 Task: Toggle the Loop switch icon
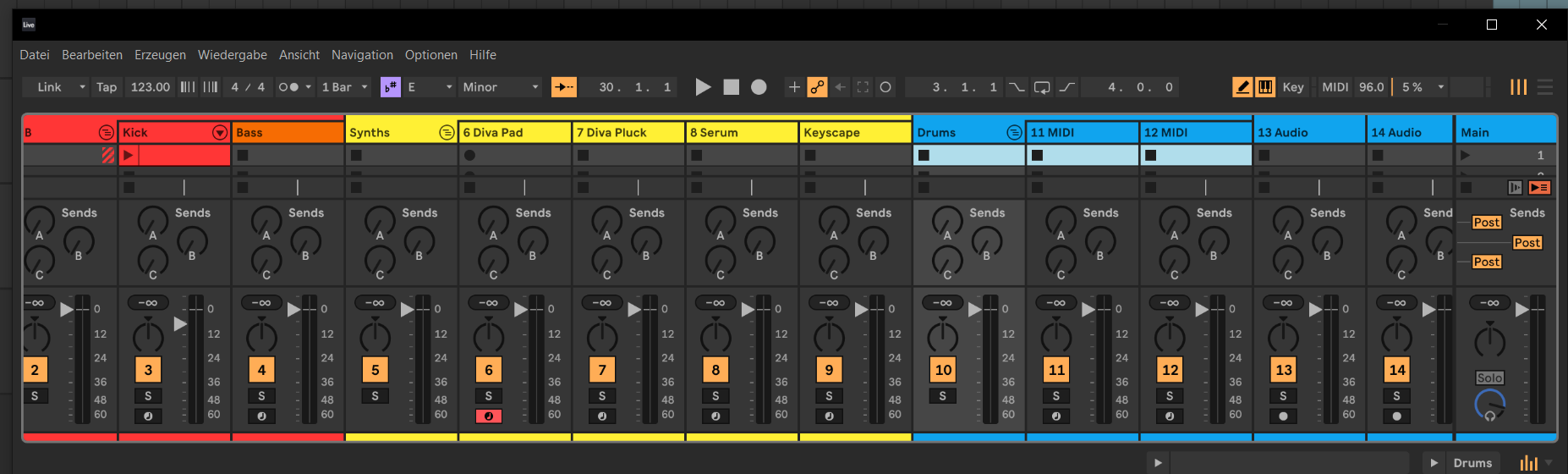click(x=1042, y=87)
